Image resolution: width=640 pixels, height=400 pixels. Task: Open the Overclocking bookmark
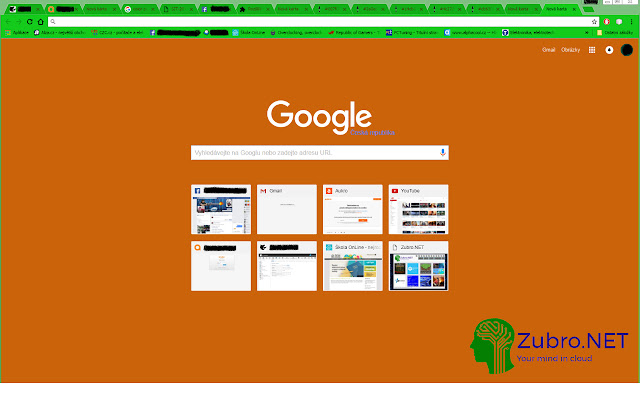(296, 33)
